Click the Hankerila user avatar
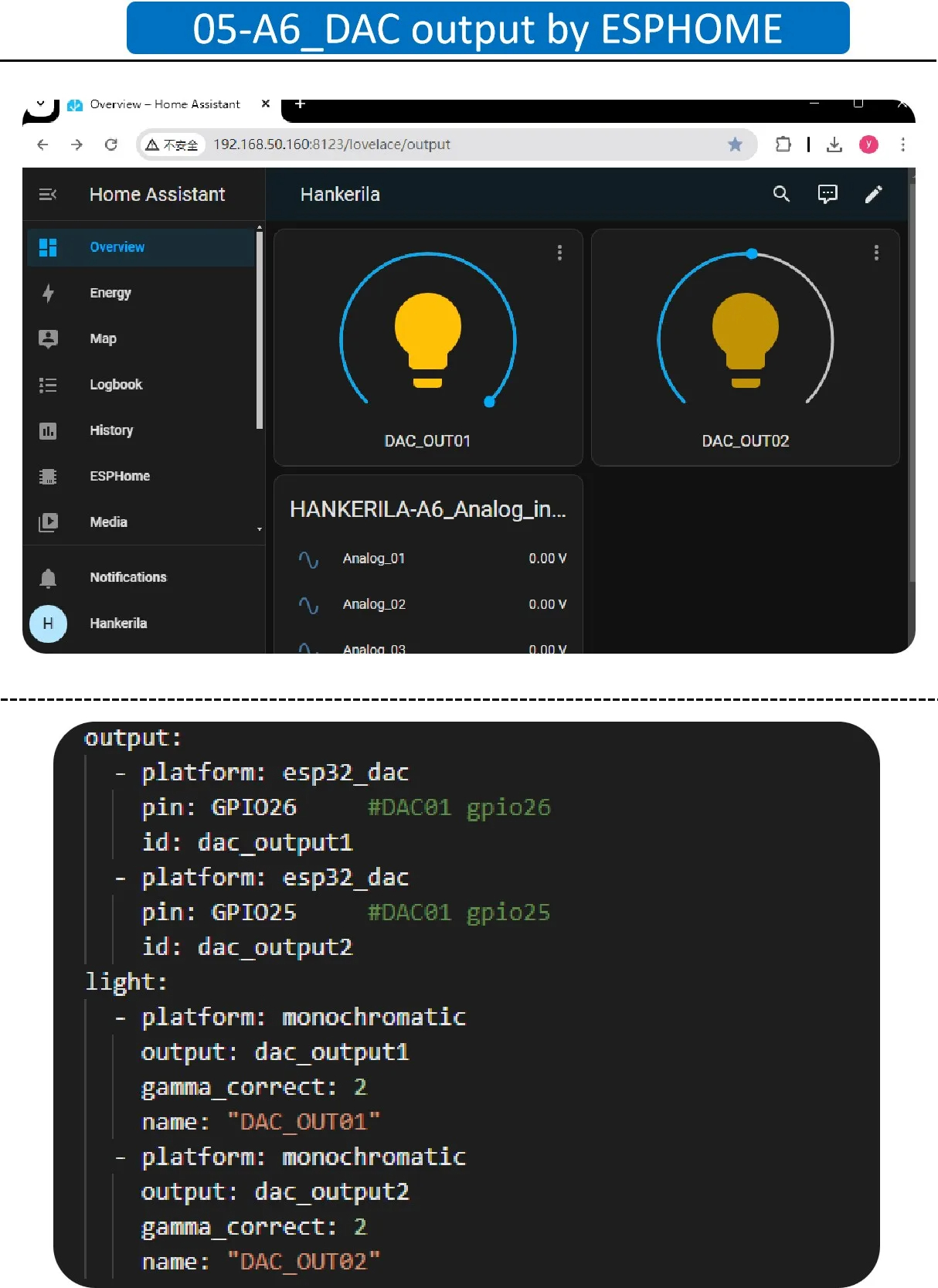938x1288 pixels. coord(48,624)
